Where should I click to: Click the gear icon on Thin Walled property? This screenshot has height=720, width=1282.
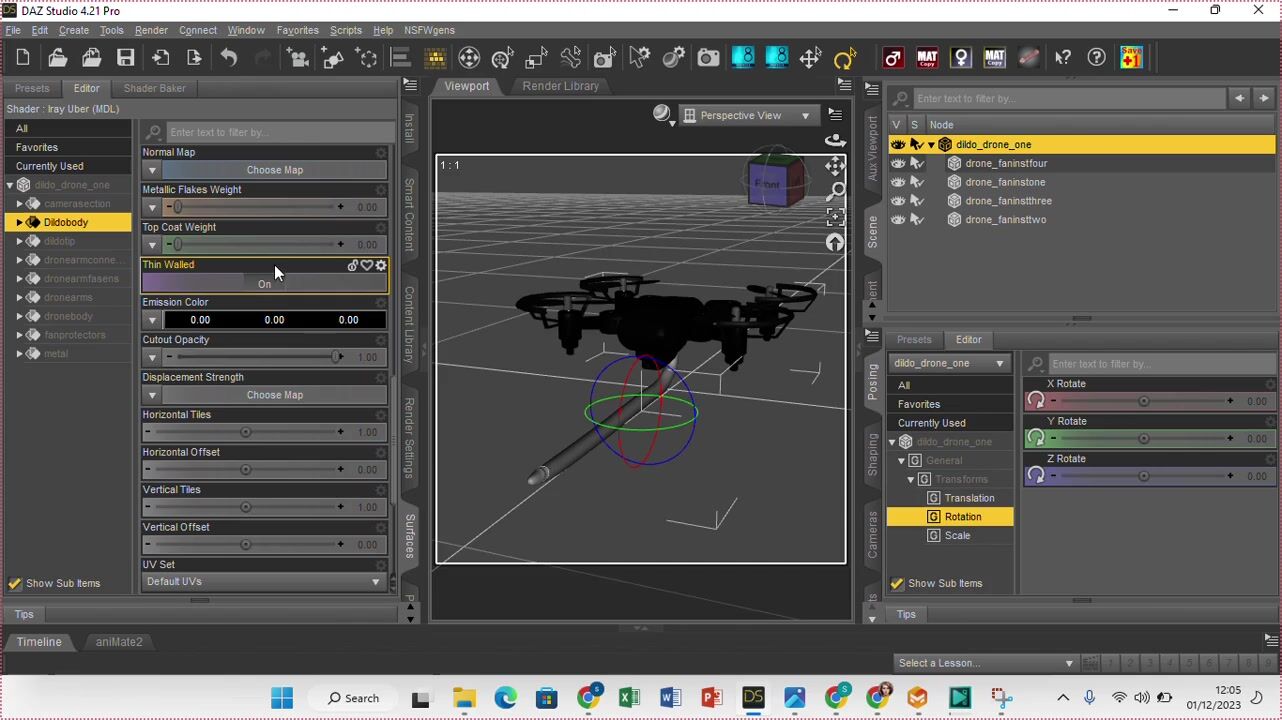click(381, 266)
